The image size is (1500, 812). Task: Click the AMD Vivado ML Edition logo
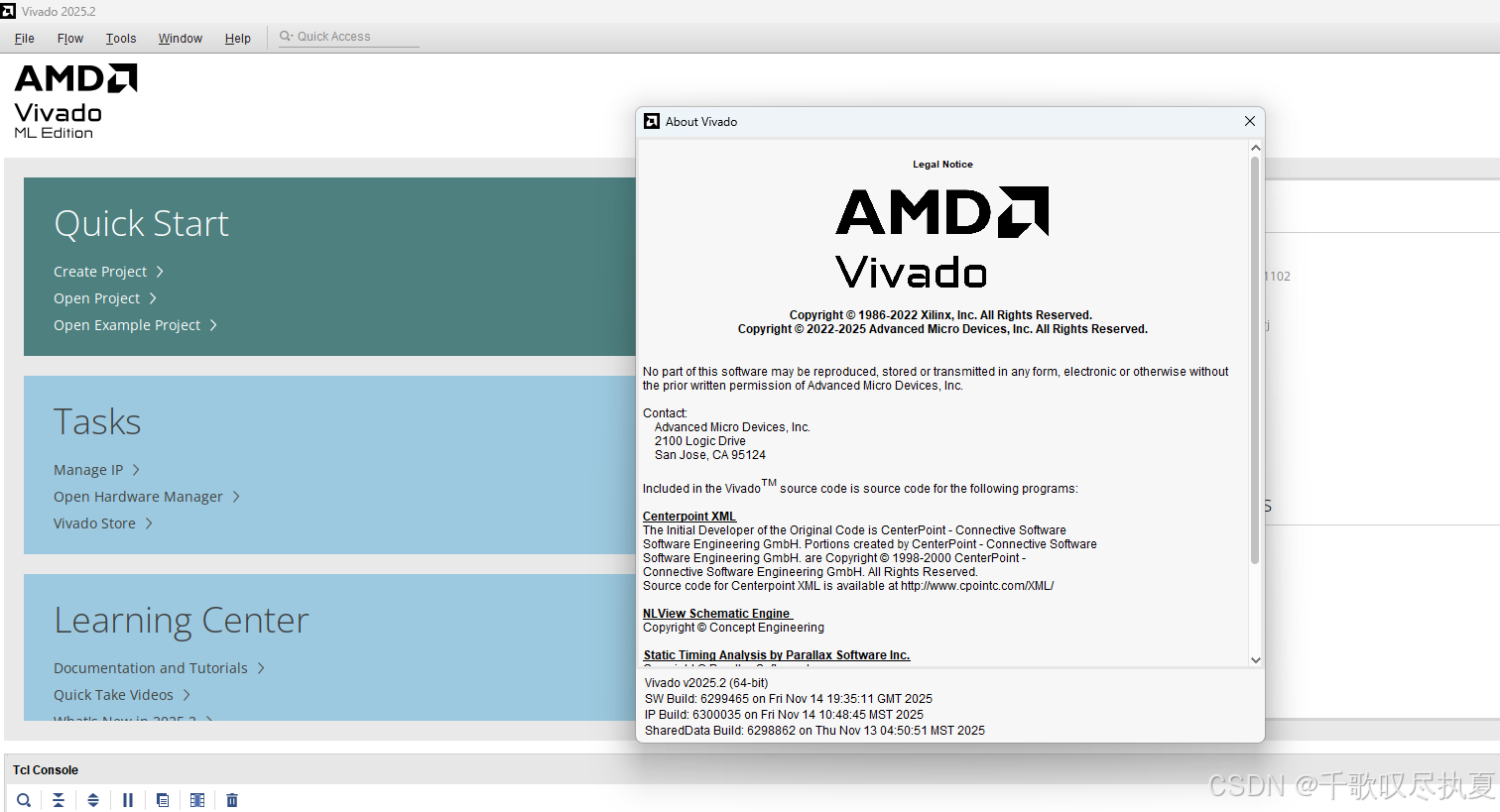(x=75, y=101)
